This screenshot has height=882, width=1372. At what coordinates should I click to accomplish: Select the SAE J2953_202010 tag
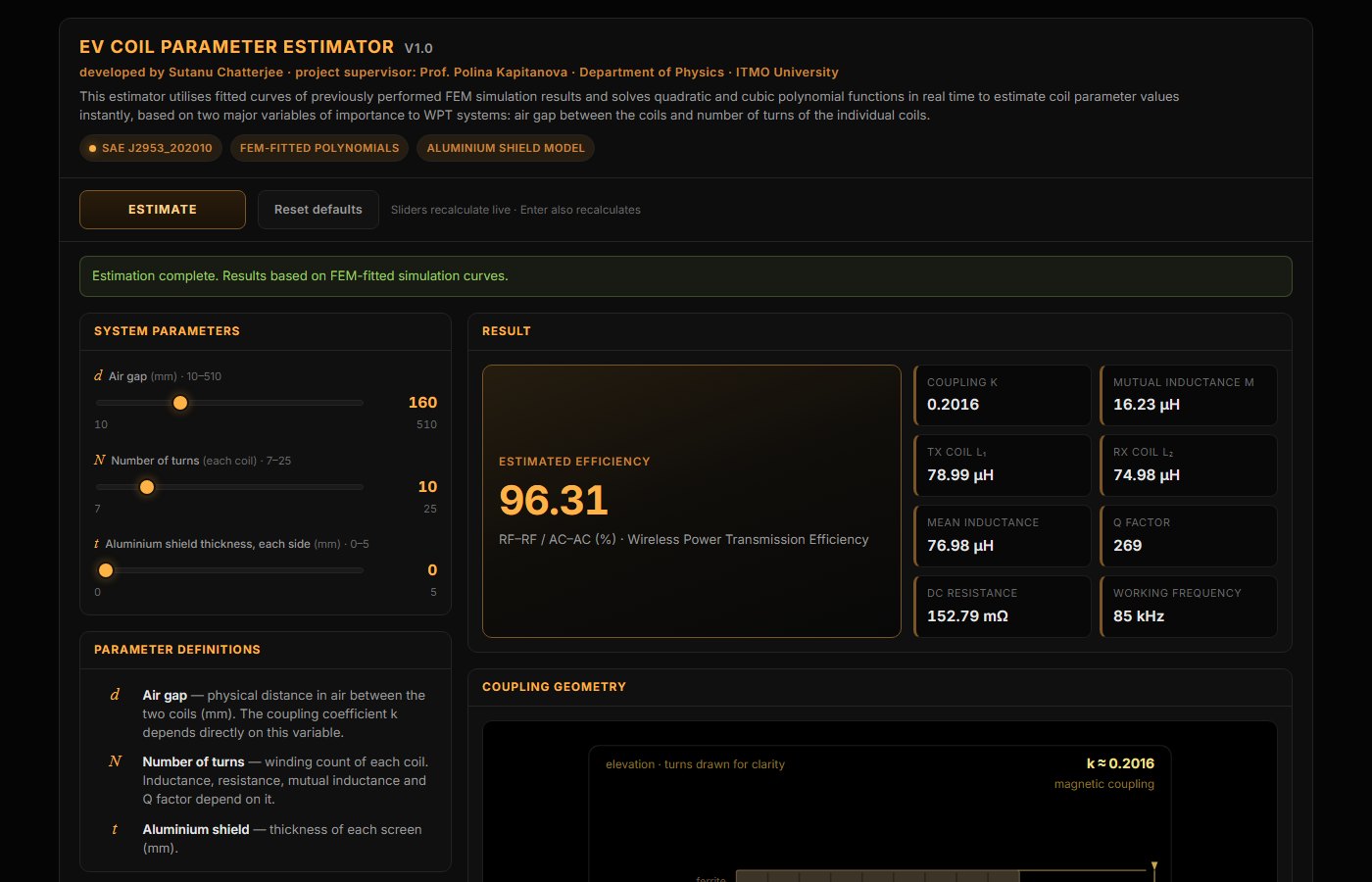(150, 148)
